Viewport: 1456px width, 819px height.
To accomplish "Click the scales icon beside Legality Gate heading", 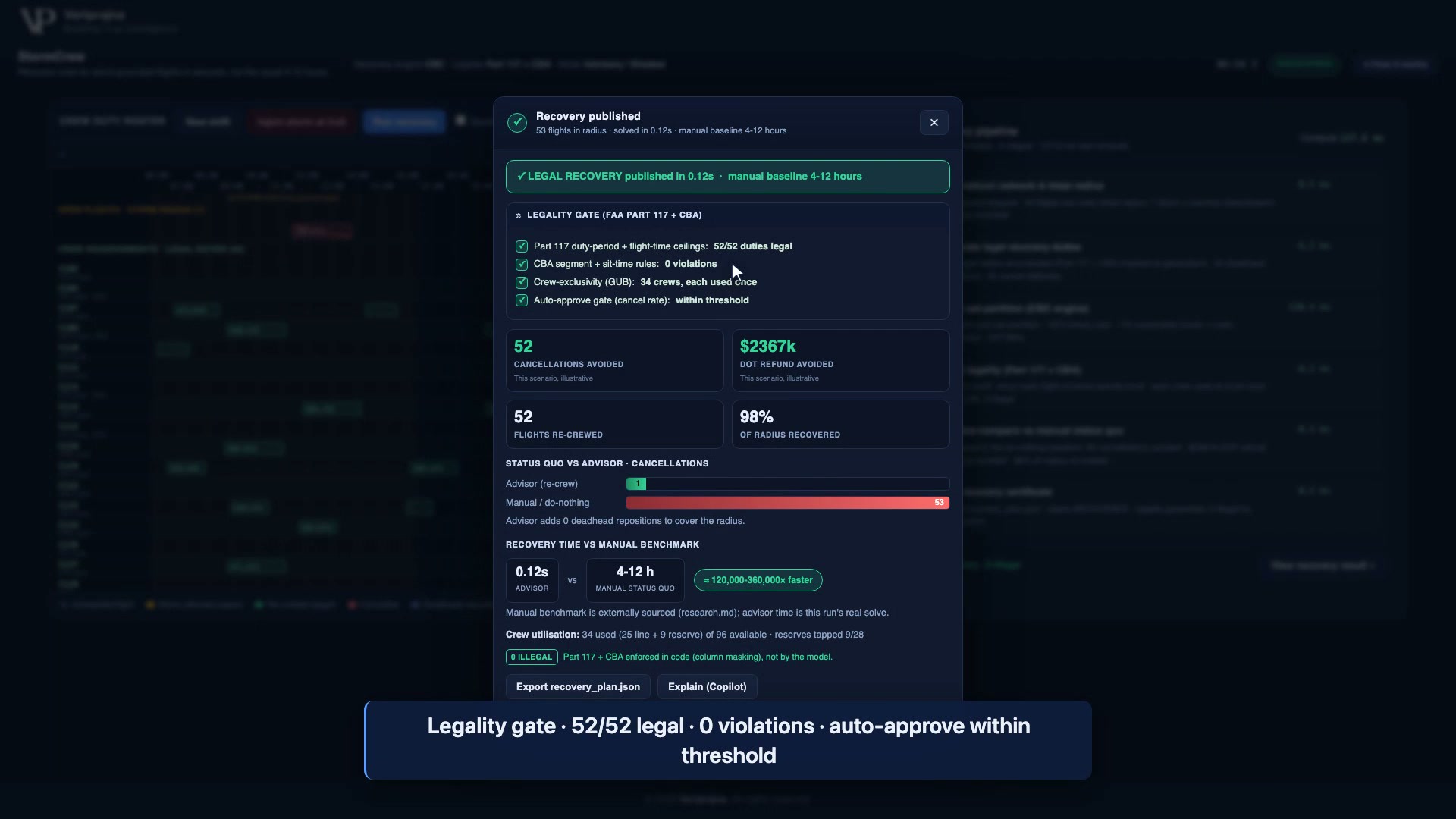I will [518, 215].
